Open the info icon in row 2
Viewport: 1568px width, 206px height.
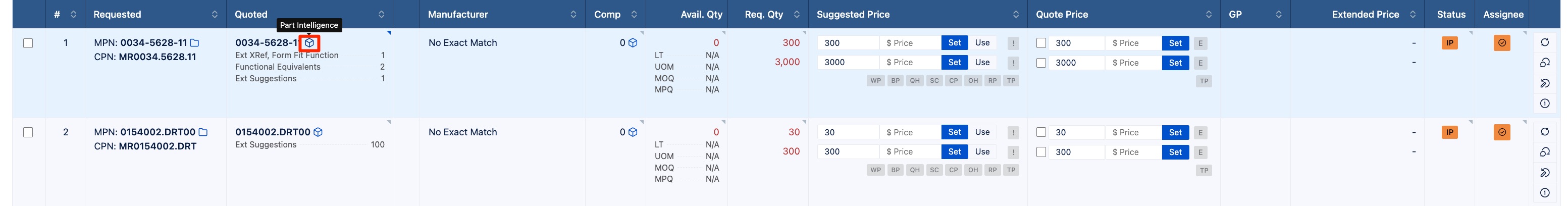pos(1544,192)
